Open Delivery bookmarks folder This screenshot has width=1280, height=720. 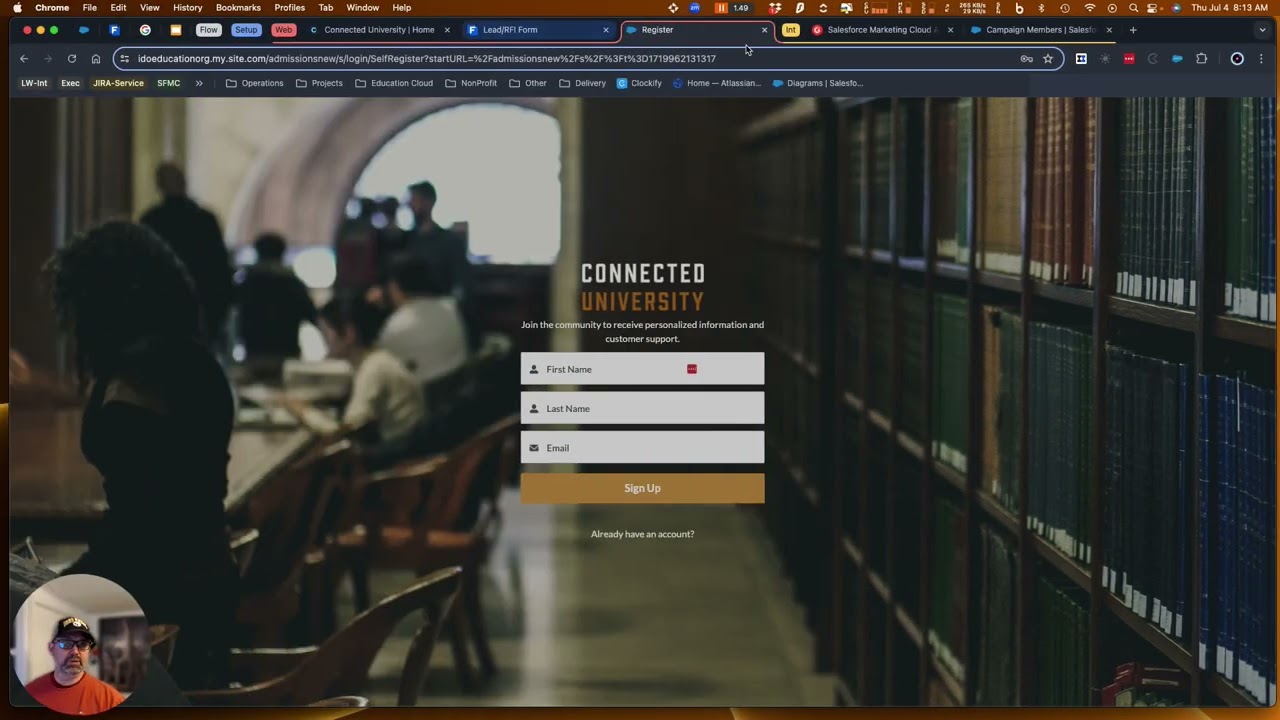click(582, 83)
